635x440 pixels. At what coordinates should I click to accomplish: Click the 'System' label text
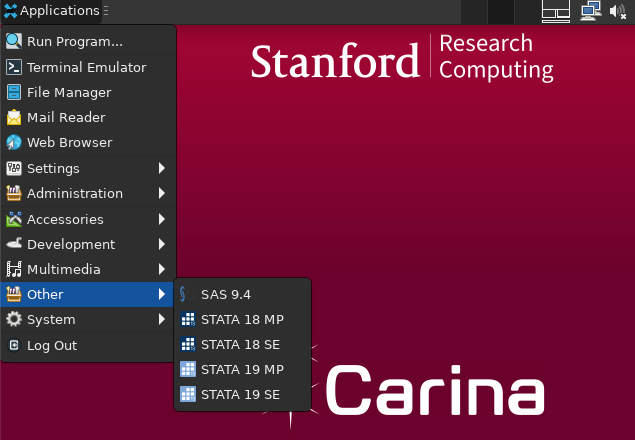tap(51, 319)
